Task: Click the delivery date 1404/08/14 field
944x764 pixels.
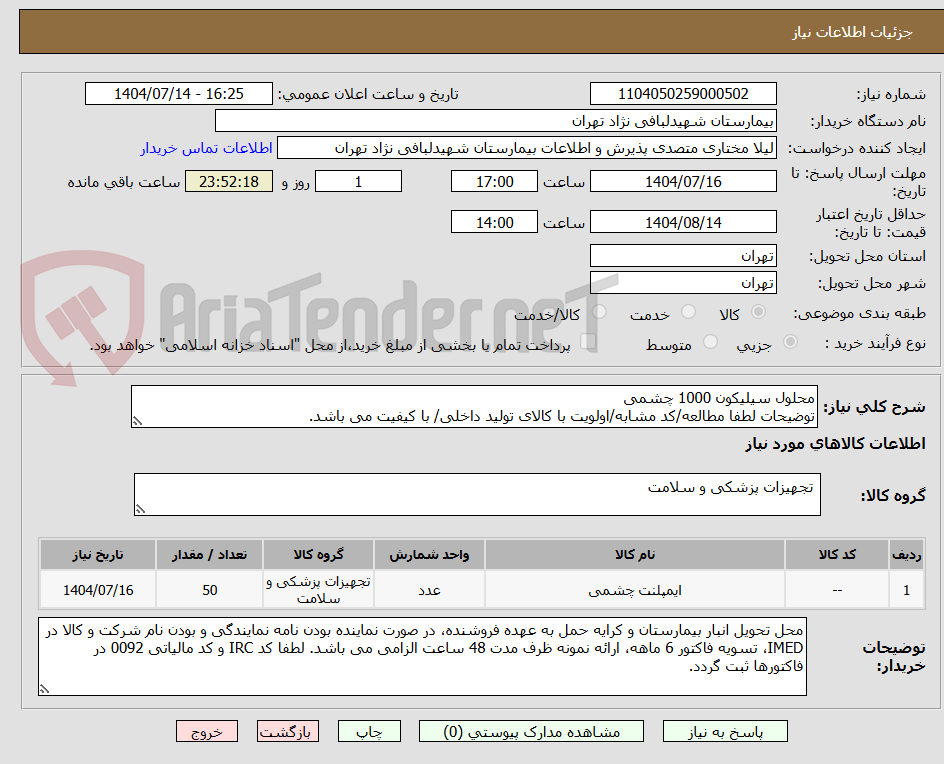Action: pos(683,221)
